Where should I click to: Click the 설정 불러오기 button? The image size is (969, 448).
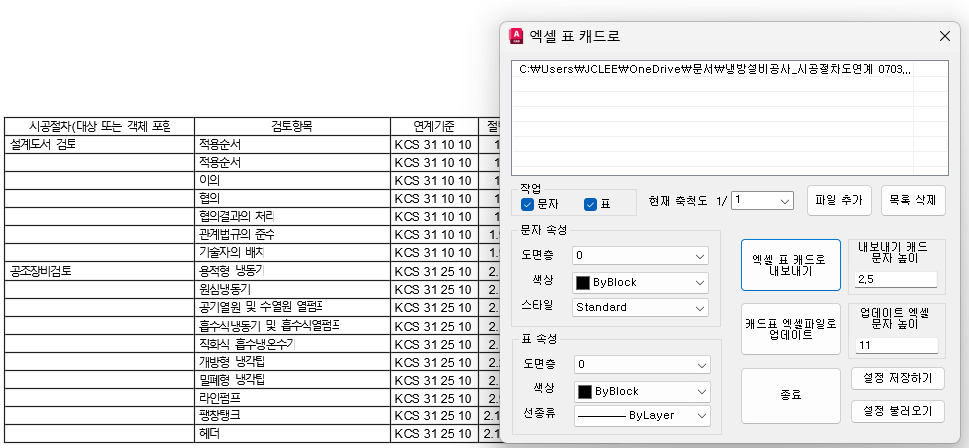pos(897,410)
